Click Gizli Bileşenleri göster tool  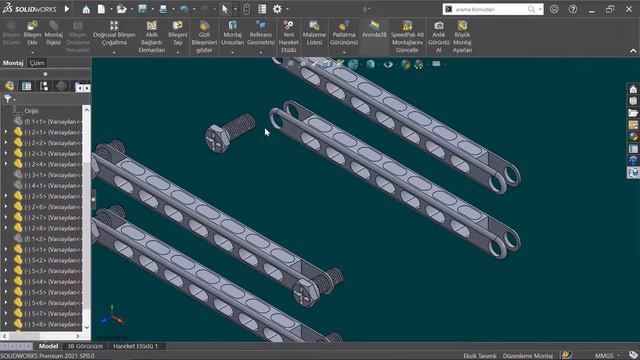[x=204, y=37]
